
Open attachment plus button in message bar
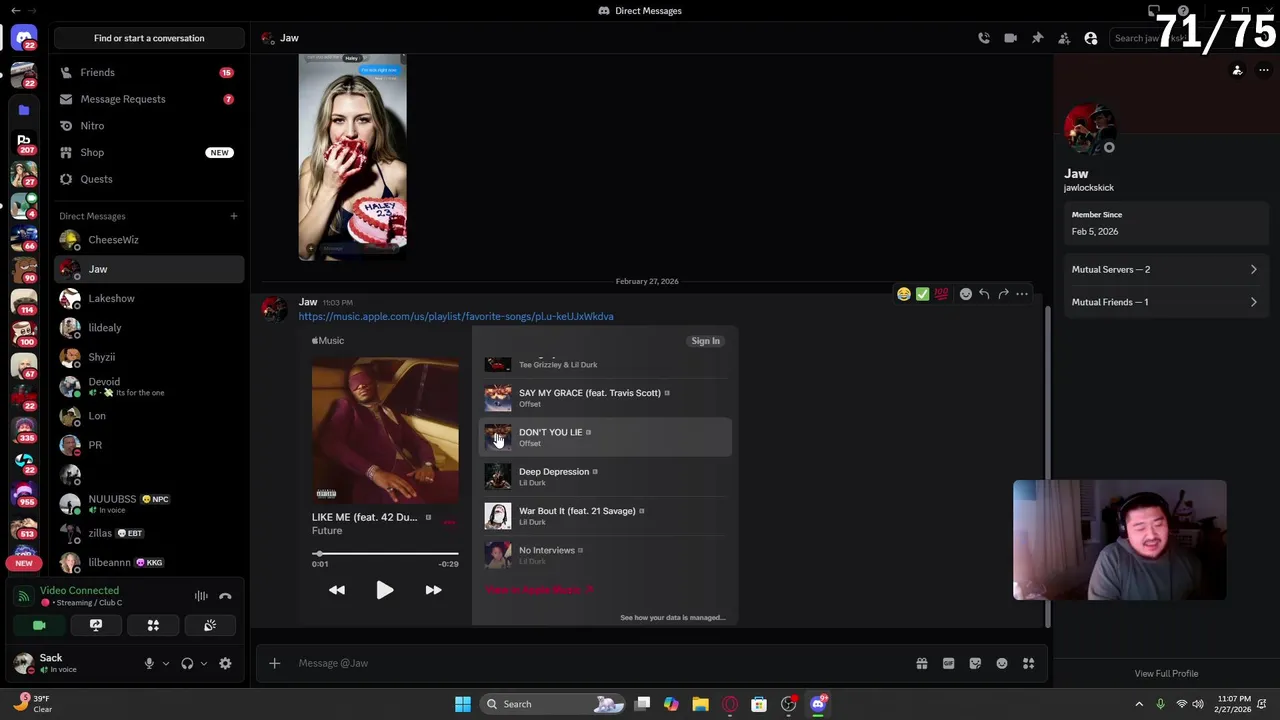[274, 663]
